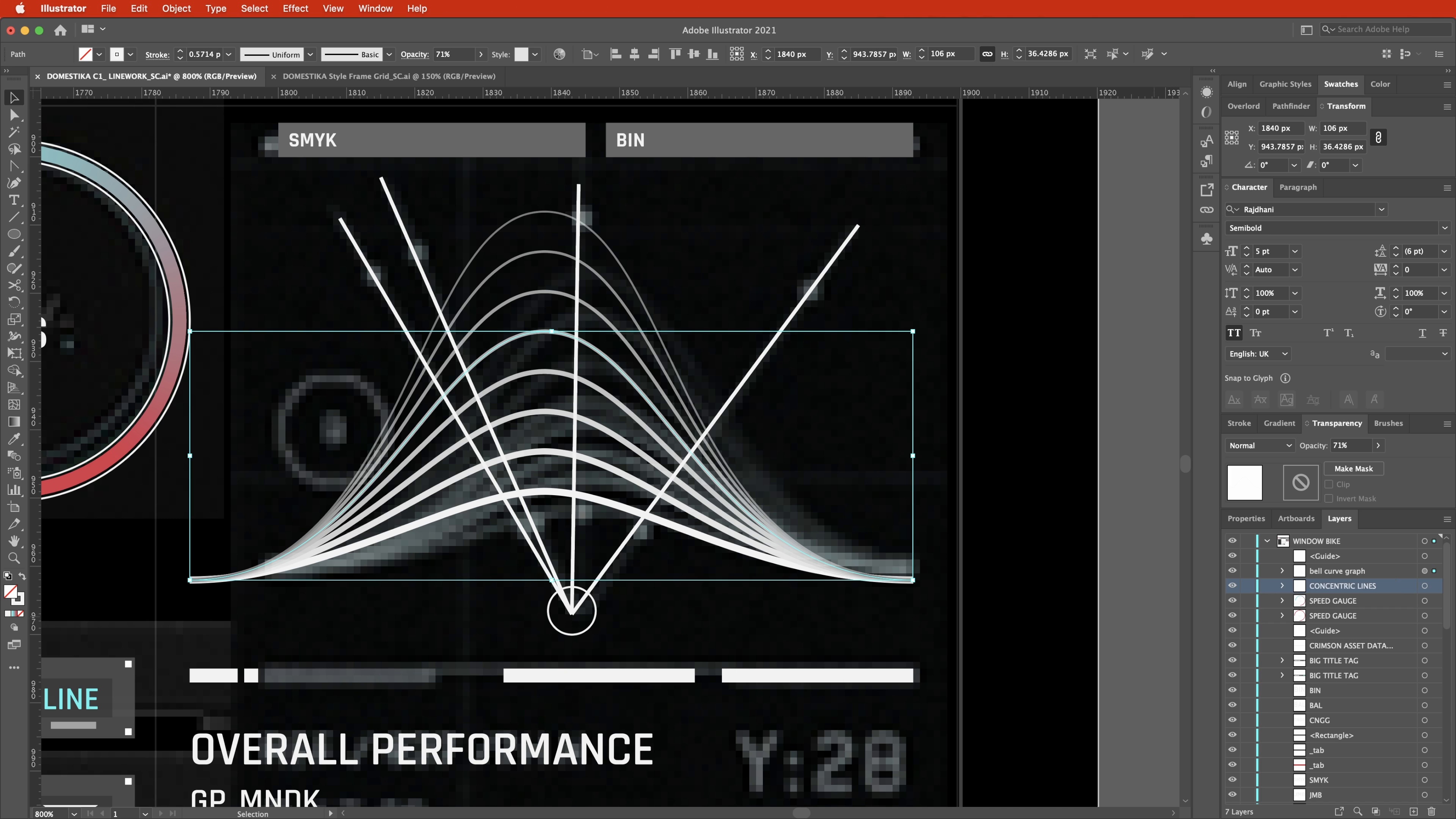Click the Small Caps Tr button
Viewport: 1456px width, 819px height.
point(1256,333)
